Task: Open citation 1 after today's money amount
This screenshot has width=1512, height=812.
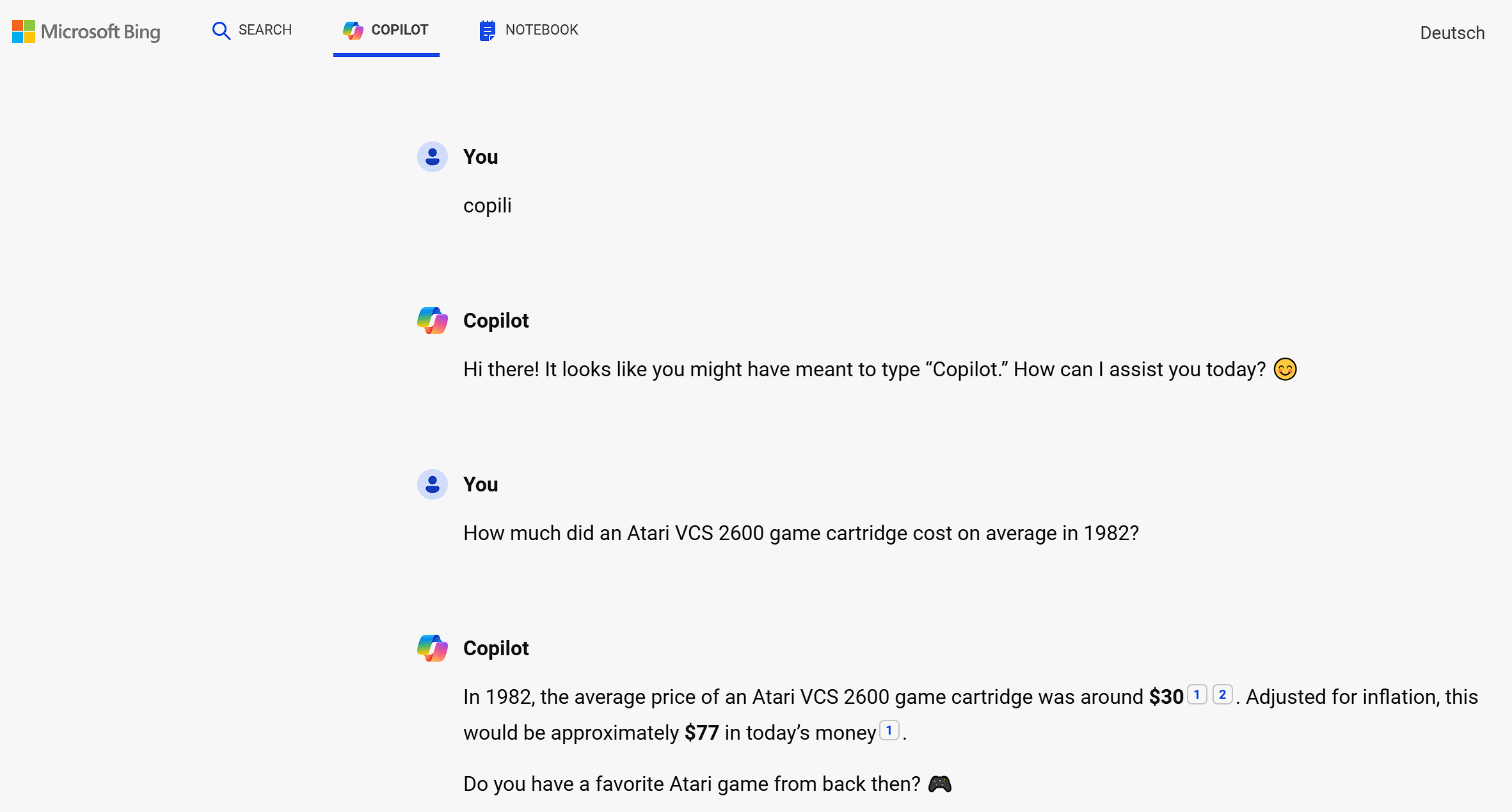Action: pos(889,729)
